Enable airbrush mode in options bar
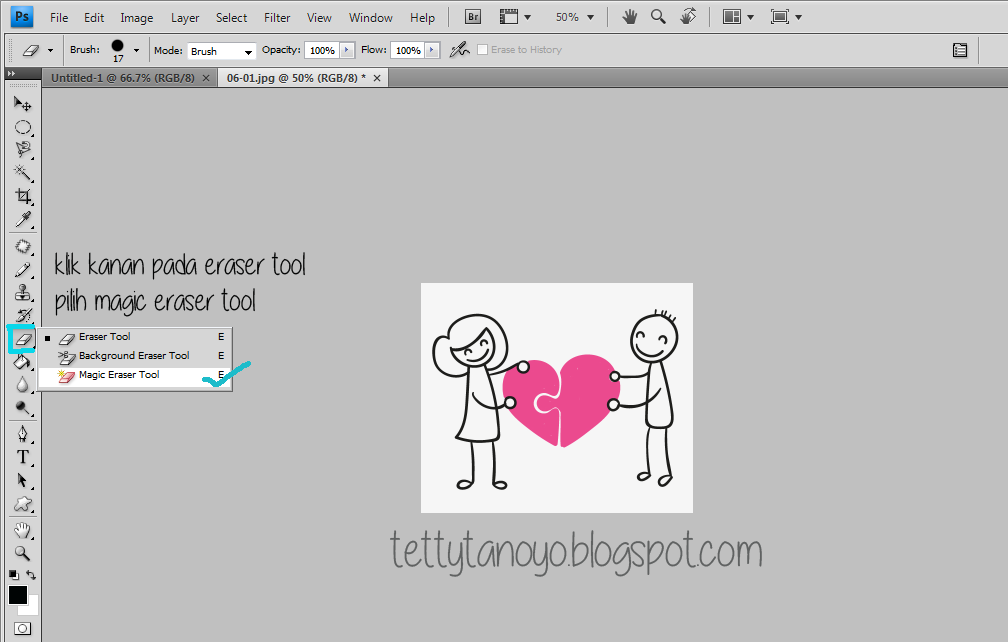Viewport: 1008px width, 642px height. coord(459,49)
